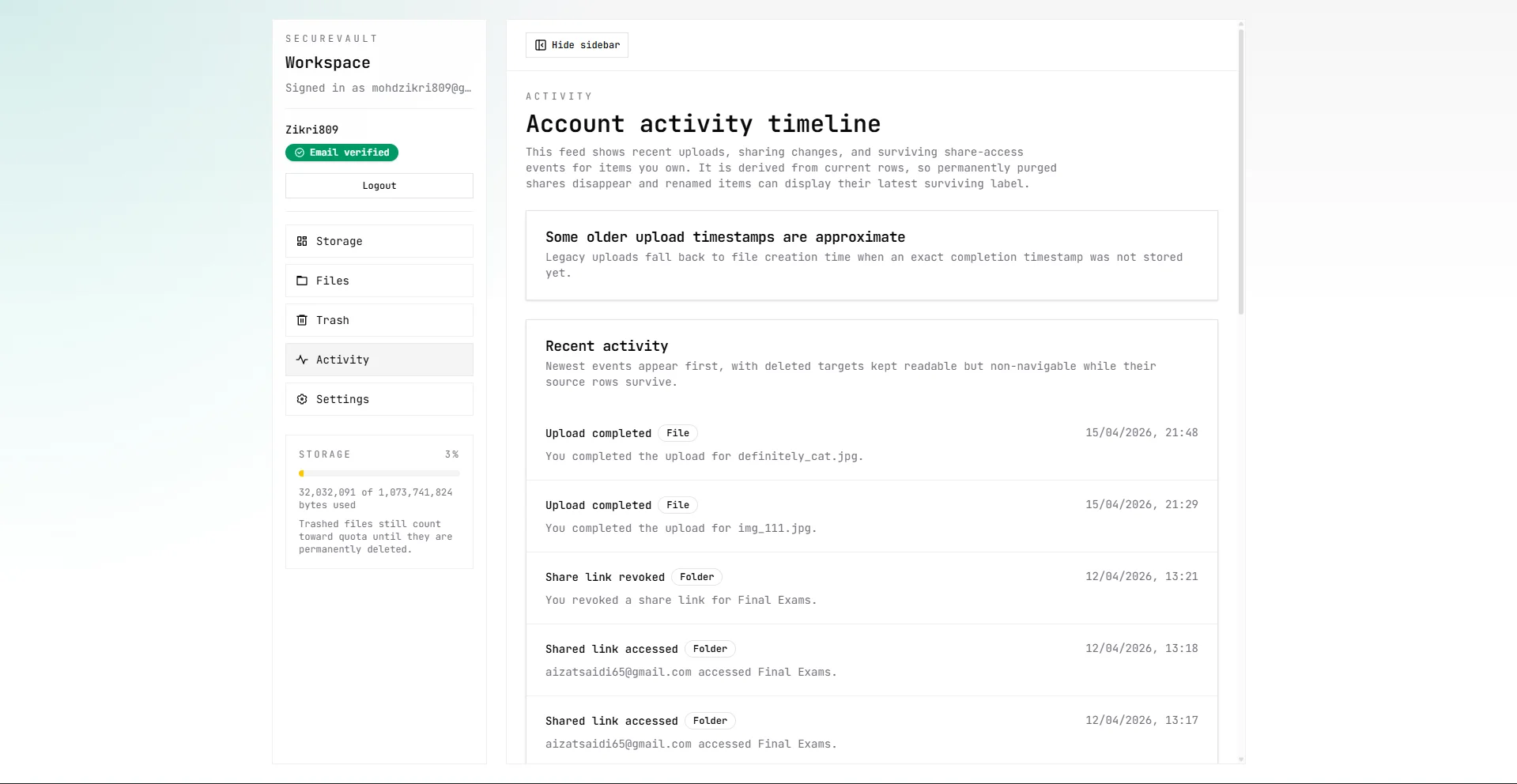Click the Logout button

(379, 186)
